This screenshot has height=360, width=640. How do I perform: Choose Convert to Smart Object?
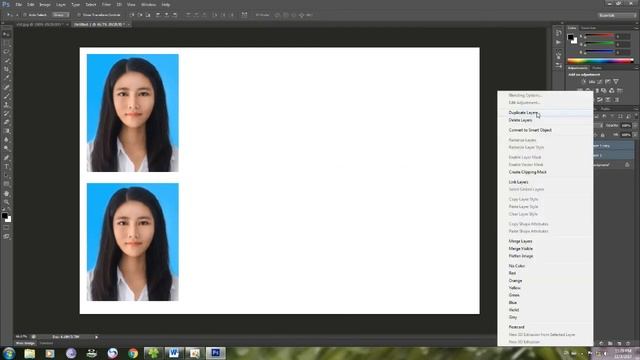pos(545,130)
